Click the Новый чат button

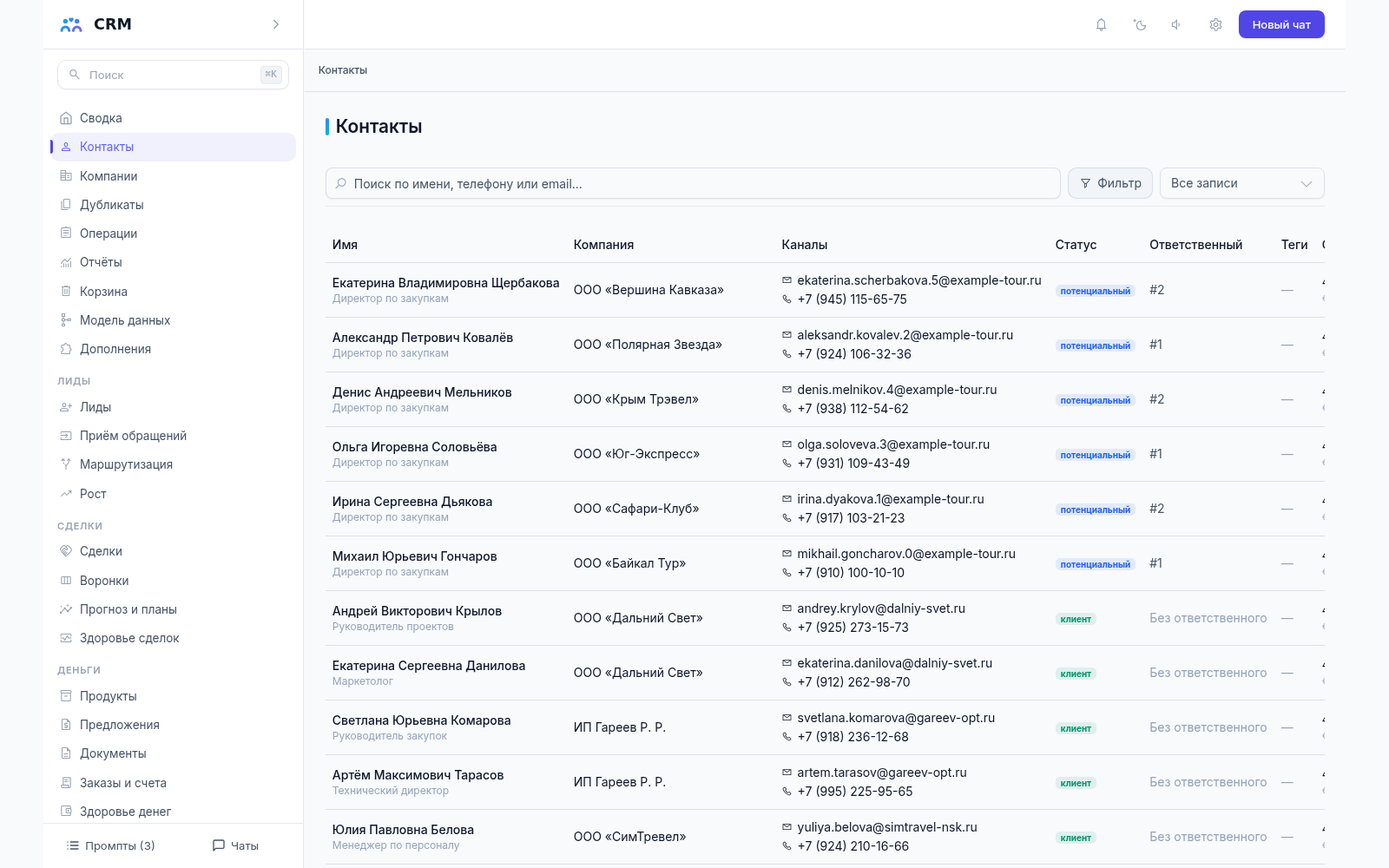pyautogui.click(x=1281, y=24)
